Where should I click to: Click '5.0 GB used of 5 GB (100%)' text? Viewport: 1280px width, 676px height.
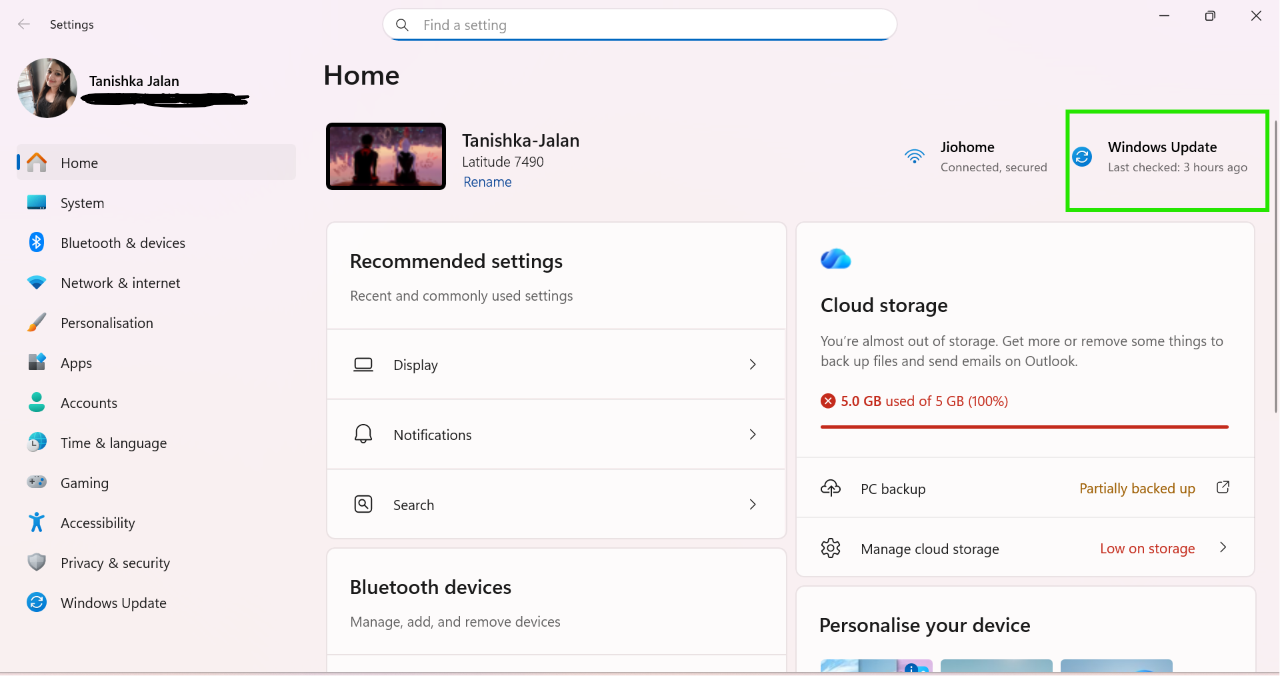924,401
